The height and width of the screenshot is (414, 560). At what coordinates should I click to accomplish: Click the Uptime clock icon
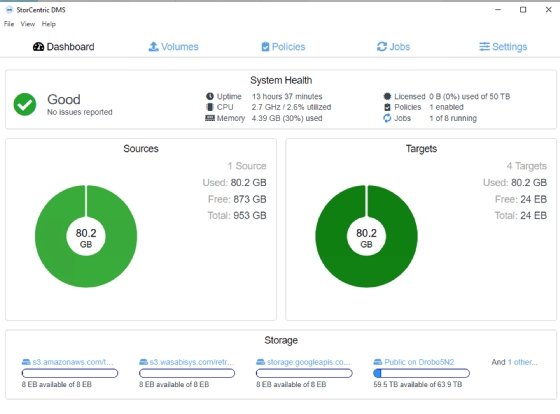tap(210, 96)
